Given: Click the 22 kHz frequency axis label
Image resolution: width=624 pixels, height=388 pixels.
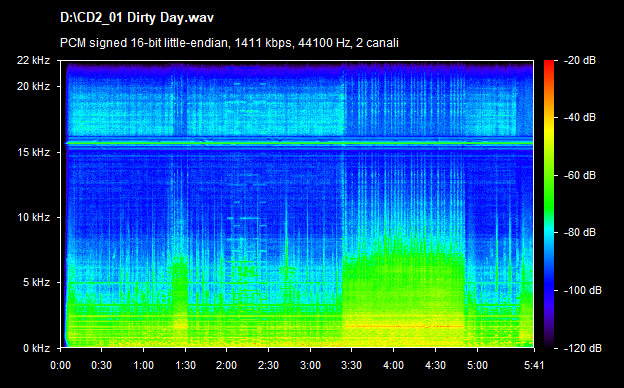Looking at the screenshot, I should [33, 60].
